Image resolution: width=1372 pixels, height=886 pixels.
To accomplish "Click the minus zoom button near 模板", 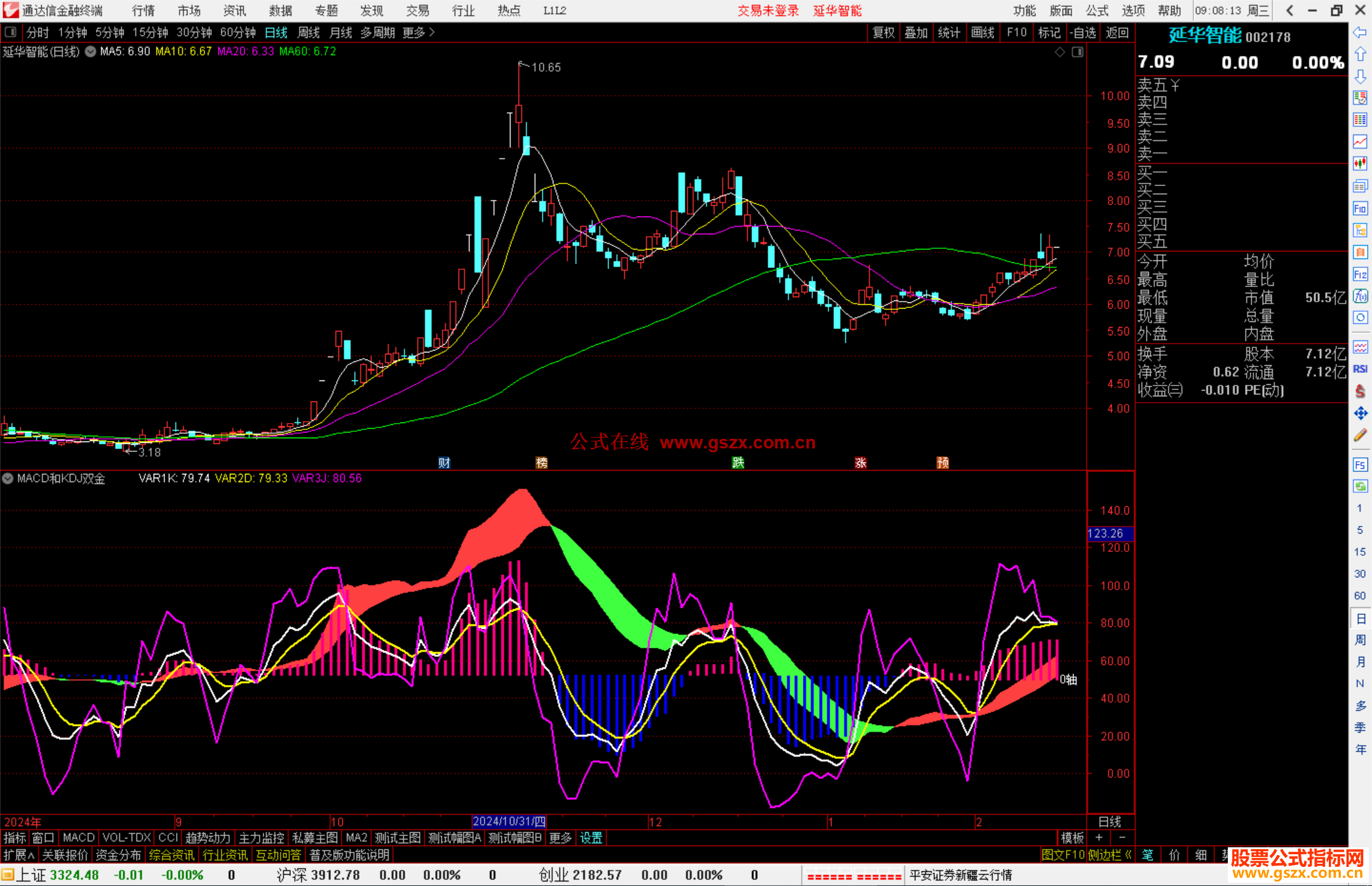I will coord(1122,838).
